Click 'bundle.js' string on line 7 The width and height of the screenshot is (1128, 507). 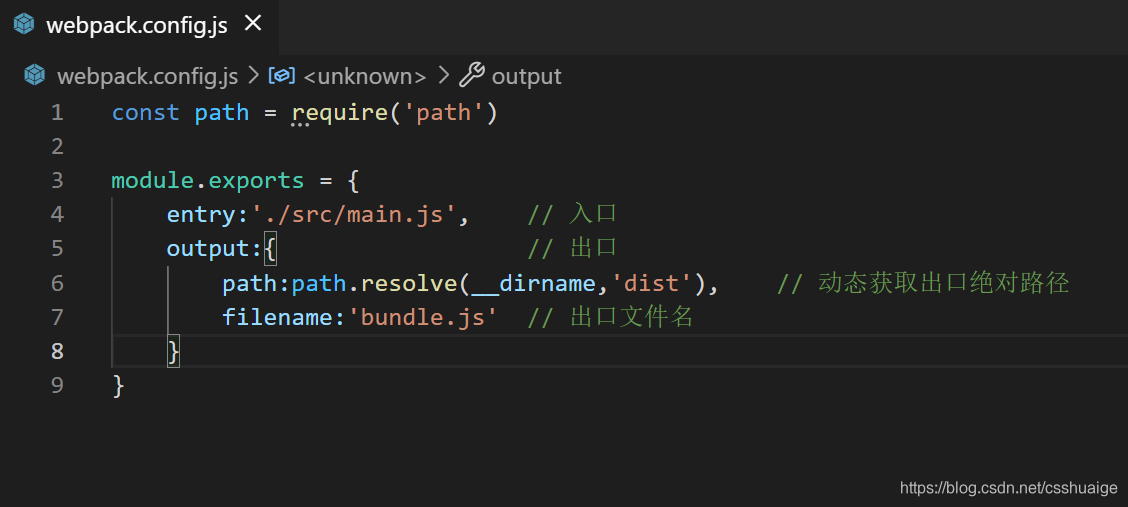pos(422,317)
